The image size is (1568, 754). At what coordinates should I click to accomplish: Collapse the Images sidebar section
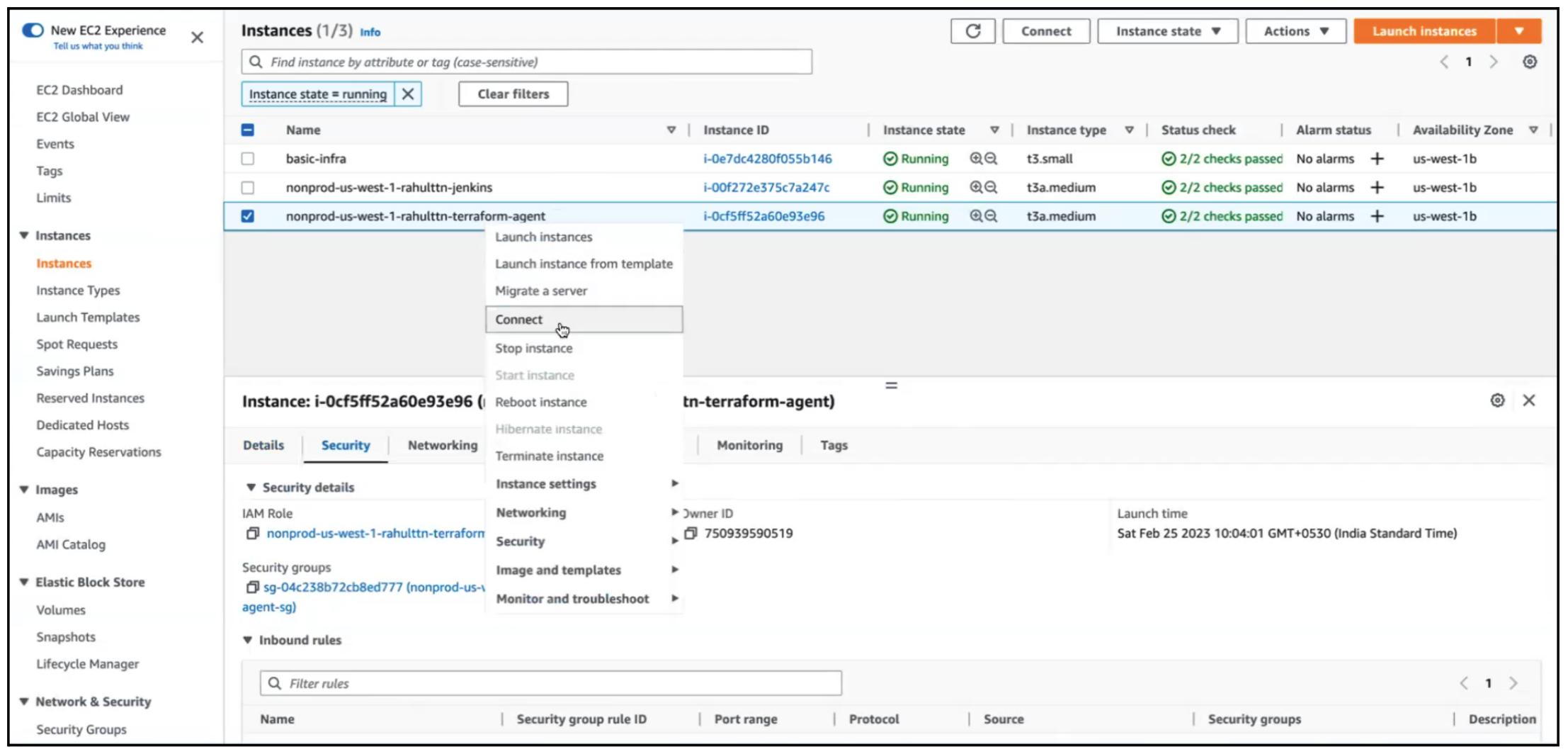(x=24, y=490)
